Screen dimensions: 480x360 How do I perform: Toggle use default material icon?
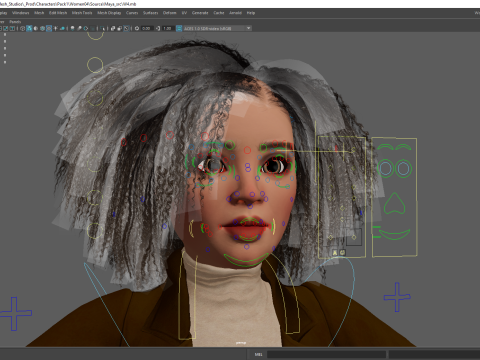coord(36,28)
